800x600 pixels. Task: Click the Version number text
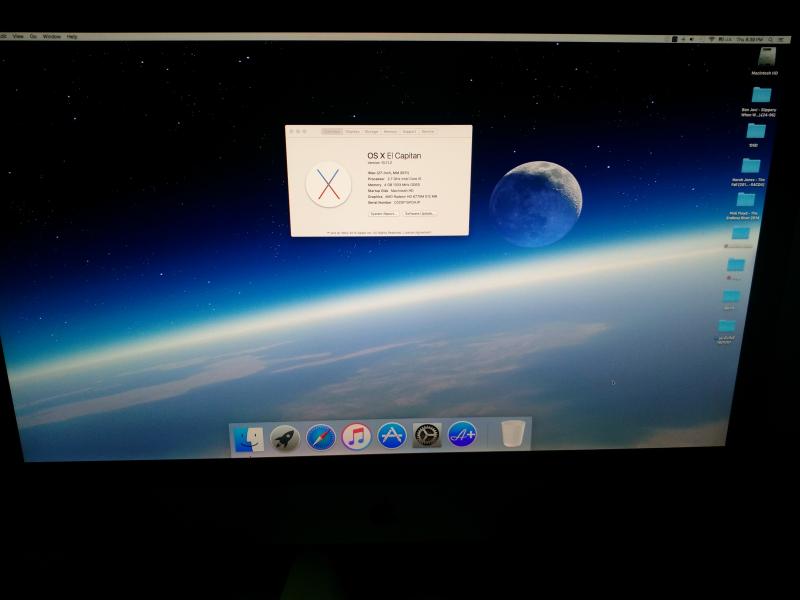click(380, 163)
